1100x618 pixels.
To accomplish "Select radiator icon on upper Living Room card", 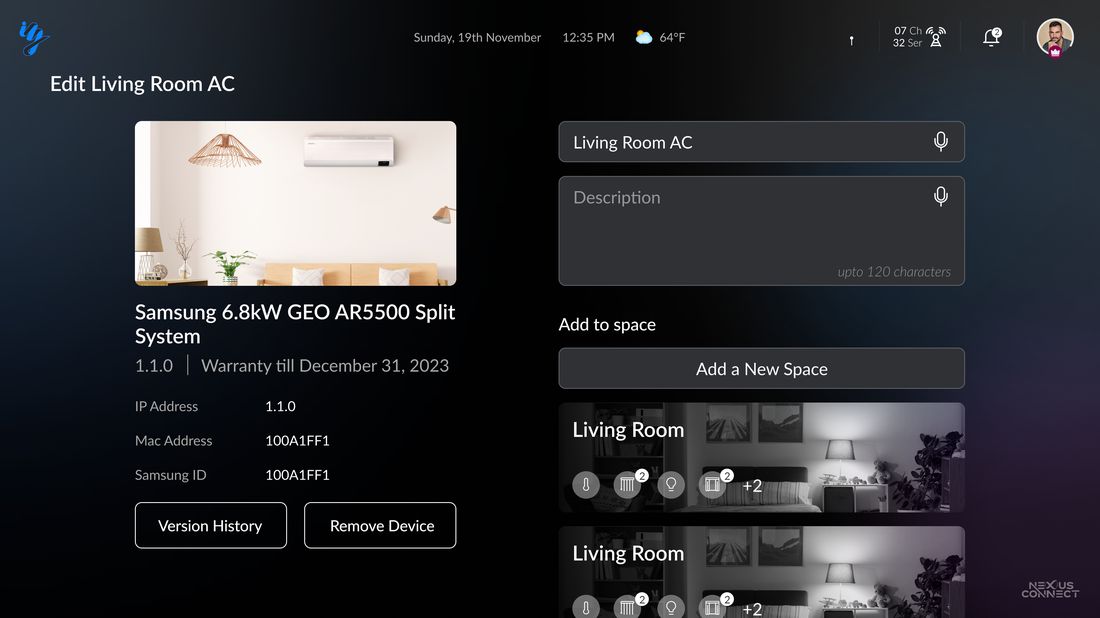I will (x=628, y=485).
